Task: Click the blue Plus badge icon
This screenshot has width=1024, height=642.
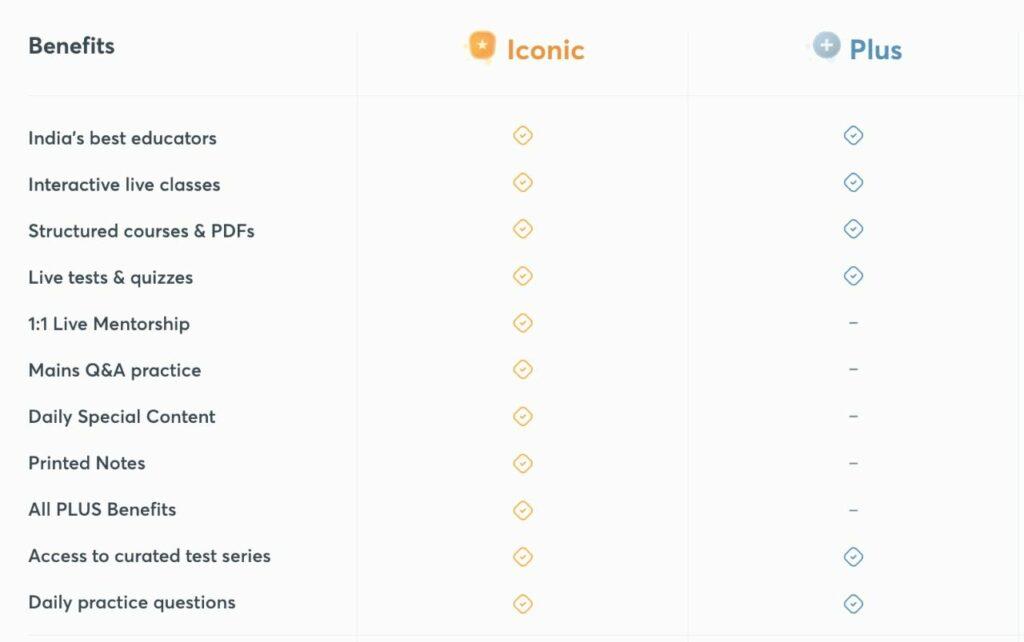Action: [x=826, y=46]
